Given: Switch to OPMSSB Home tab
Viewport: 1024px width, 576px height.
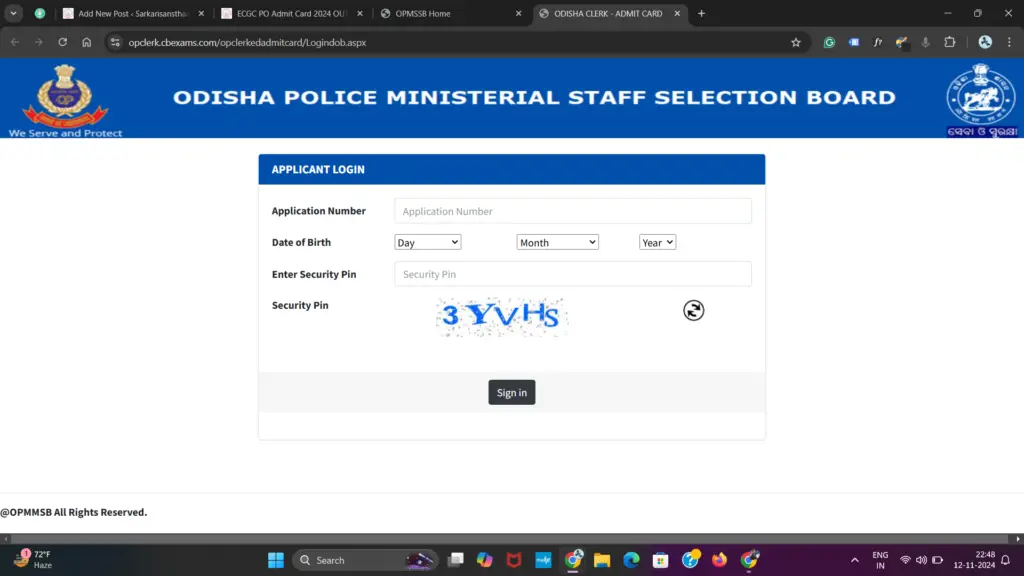Looking at the screenshot, I should (x=451, y=13).
